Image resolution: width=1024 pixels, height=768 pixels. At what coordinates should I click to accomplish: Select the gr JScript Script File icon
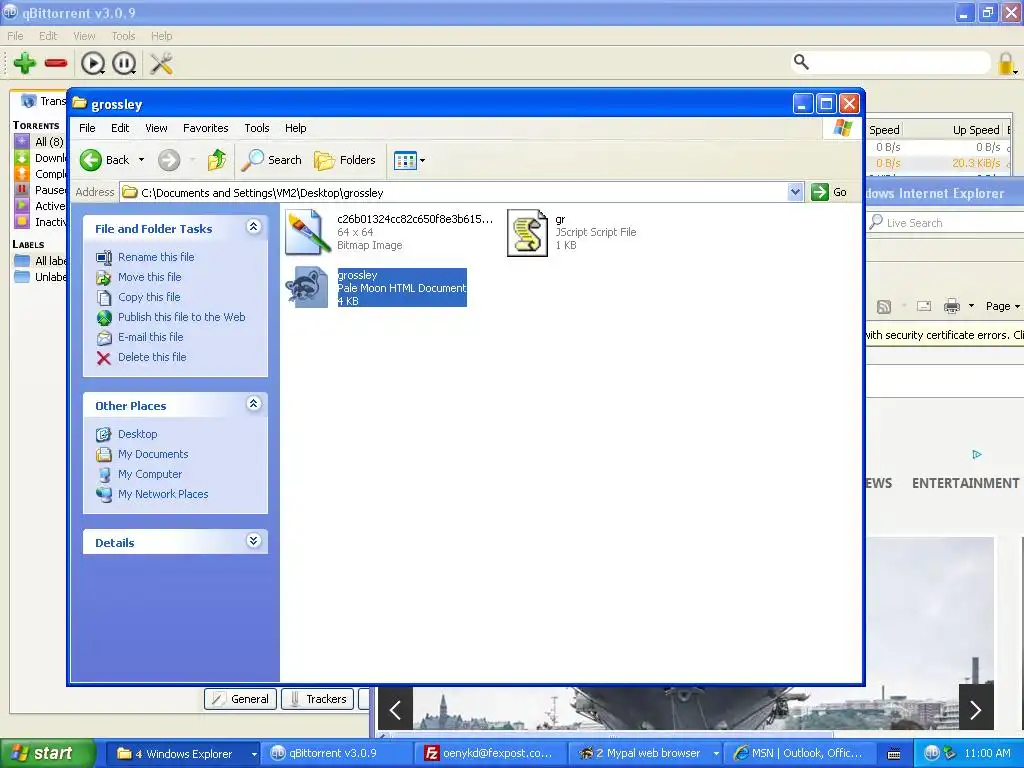[x=528, y=232]
